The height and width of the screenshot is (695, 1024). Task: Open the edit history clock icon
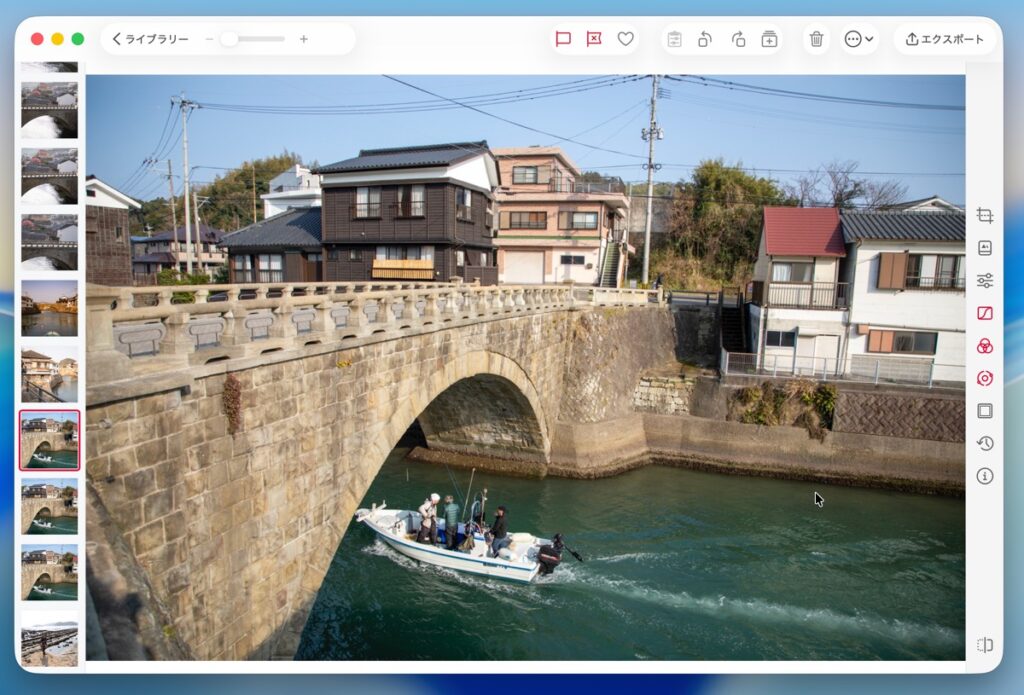point(985,443)
